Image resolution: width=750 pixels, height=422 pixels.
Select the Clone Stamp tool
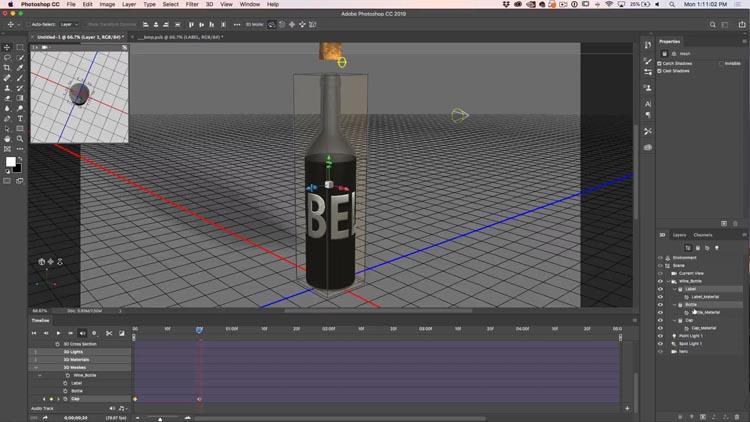click(7, 88)
